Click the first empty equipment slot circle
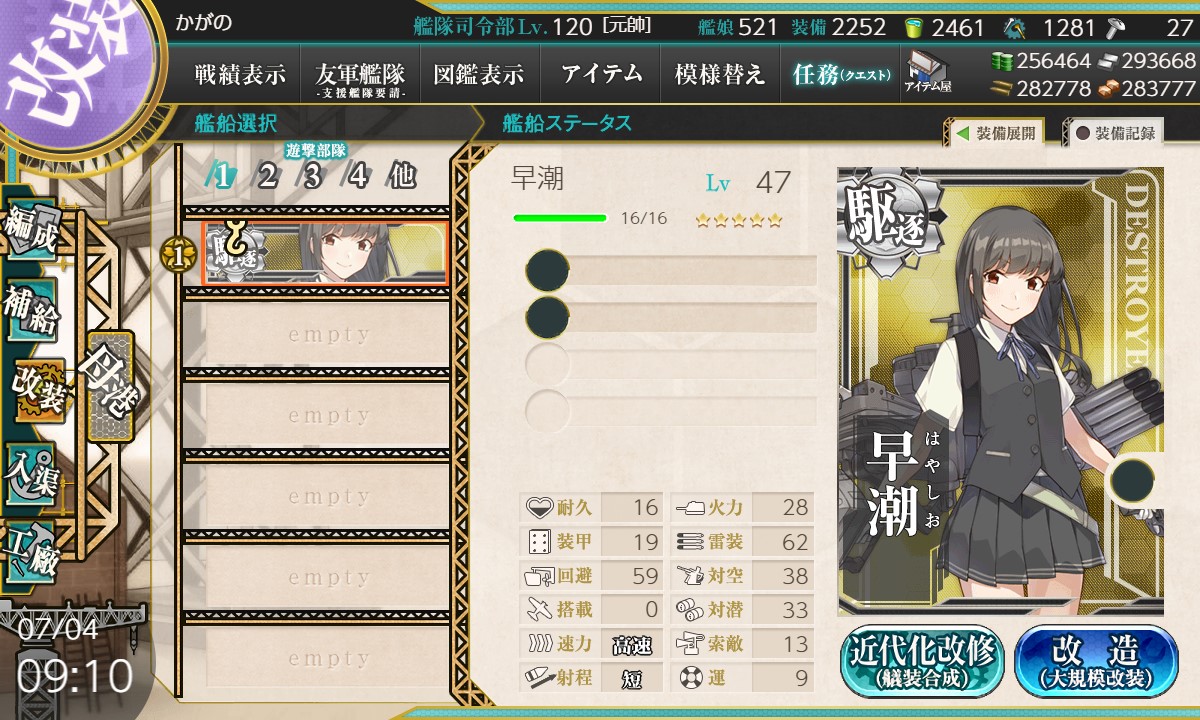The width and height of the screenshot is (1200, 720). tap(547, 271)
